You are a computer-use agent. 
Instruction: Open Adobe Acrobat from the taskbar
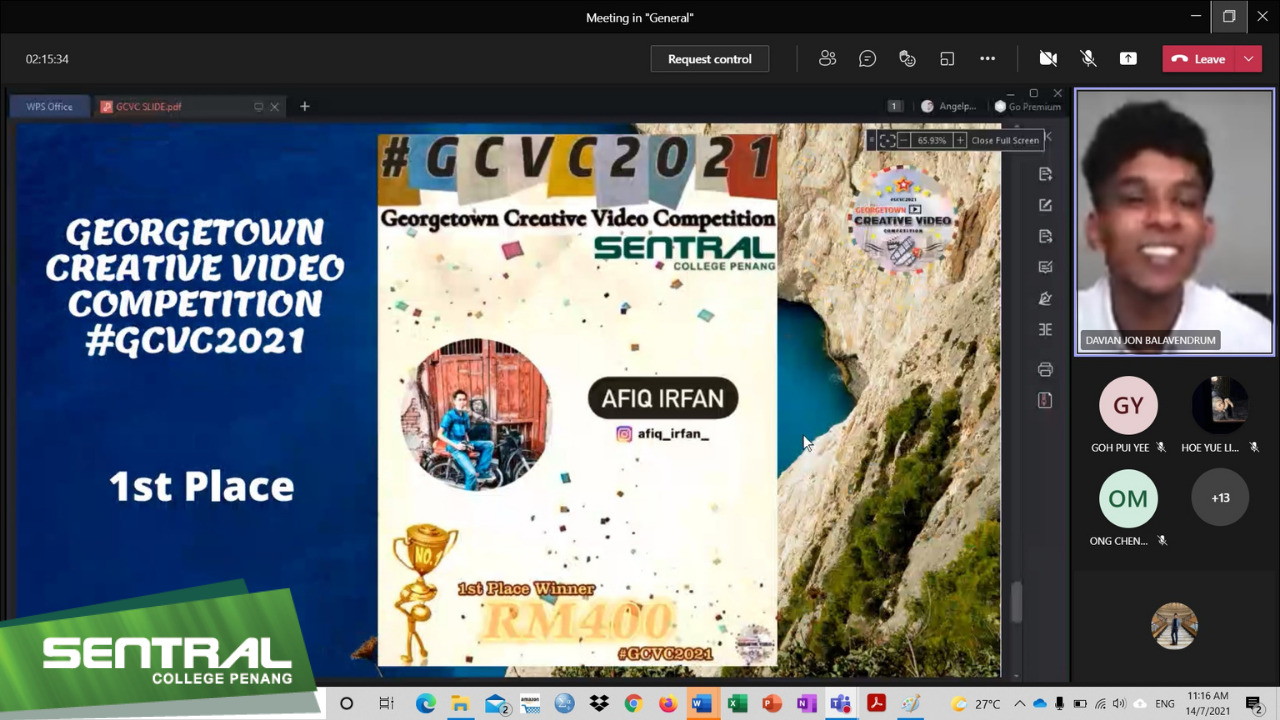(x=876, y=704)
